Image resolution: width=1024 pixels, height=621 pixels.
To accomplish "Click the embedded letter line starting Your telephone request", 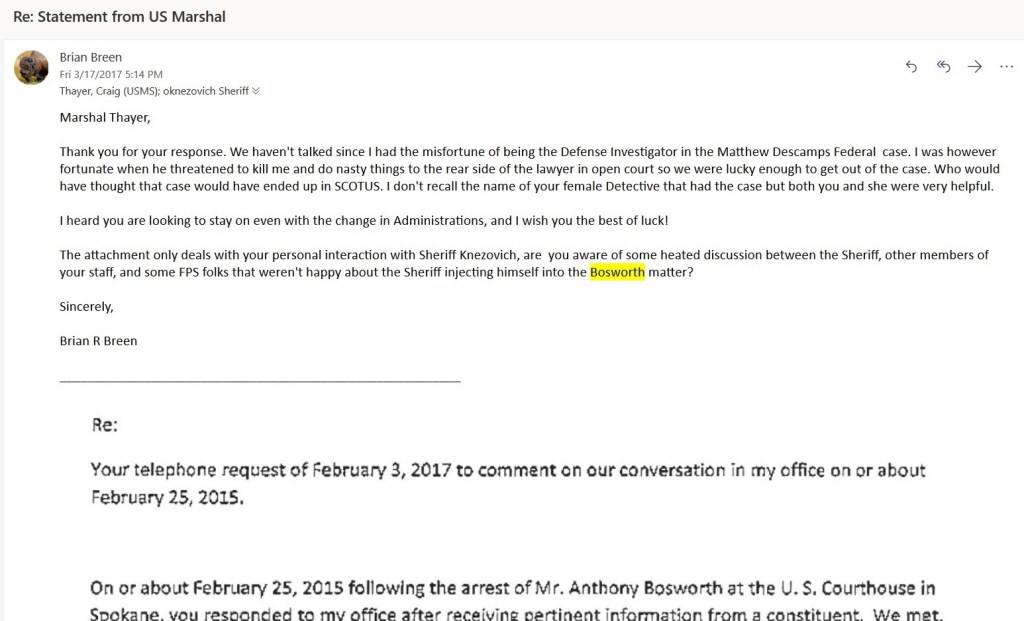I will click(x=508, y=470).
